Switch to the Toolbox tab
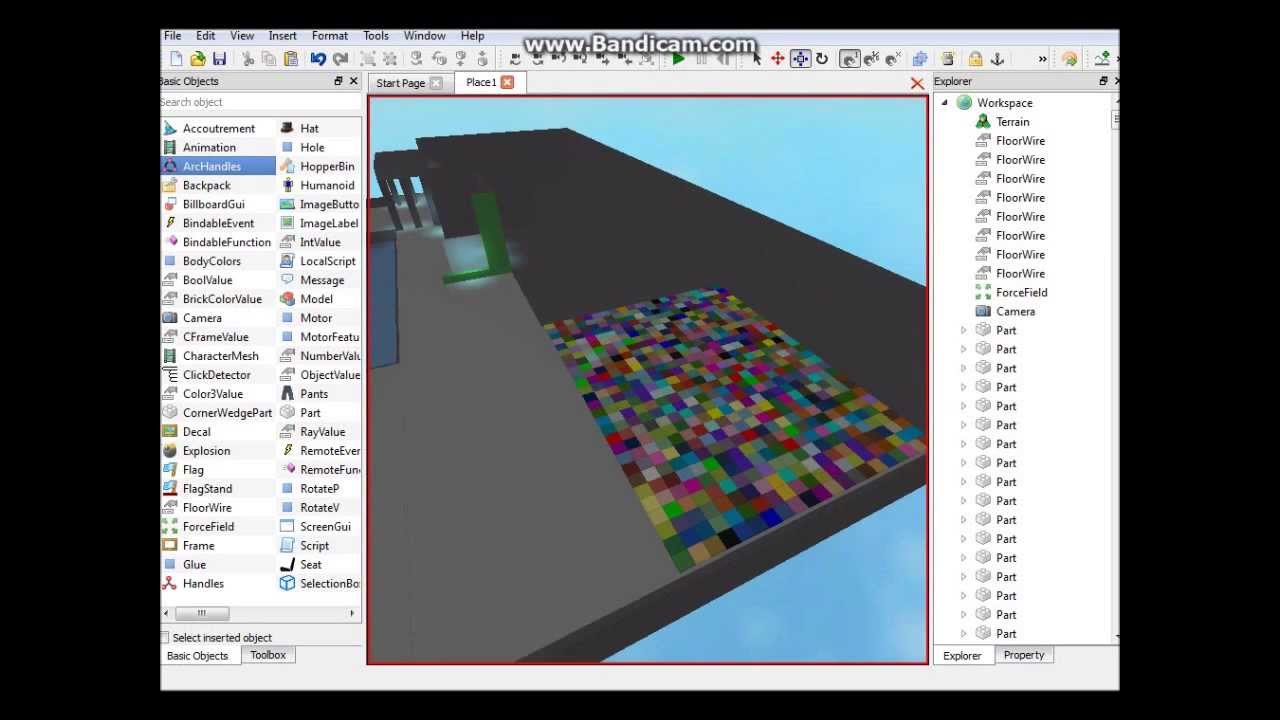This screenshot has width=1280, height=720. click(268, 655)
